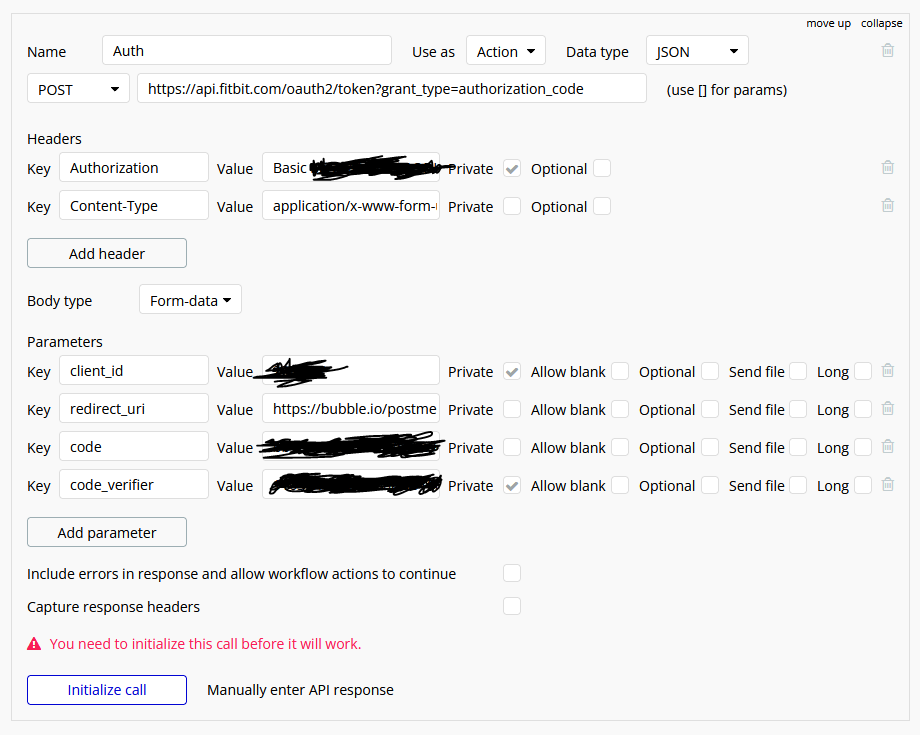Enable Capture response headers option
920x735 pixels.
click(512, 606)
